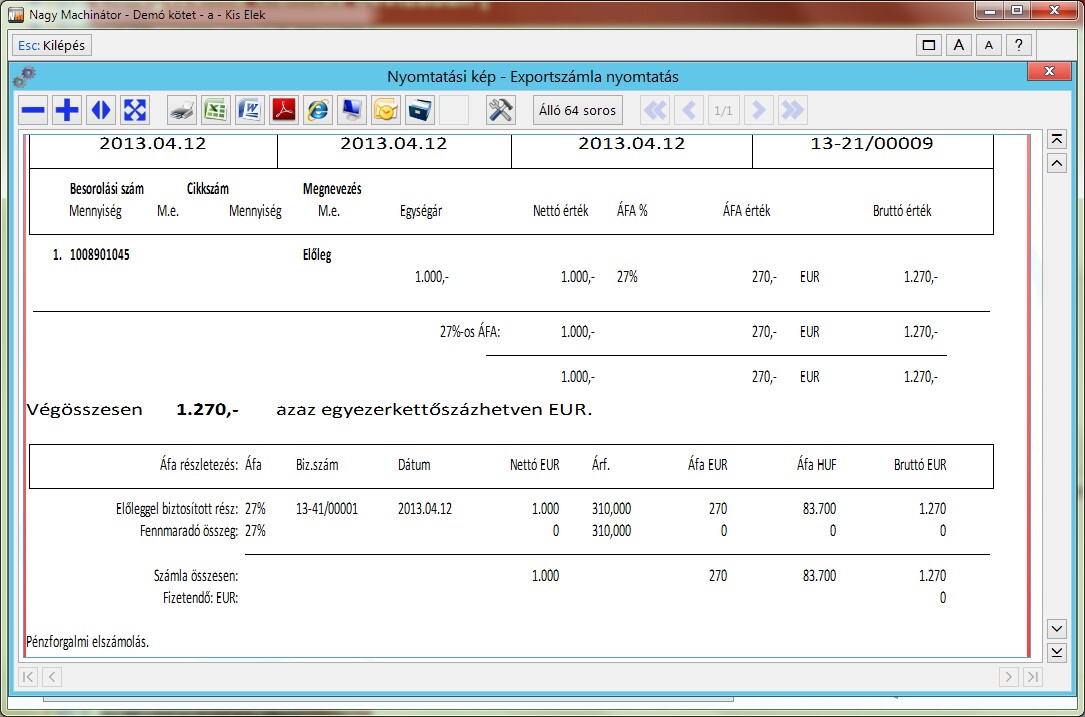Viewport: 1085px width, 717px height.
Task: Open help with the question mark button
Action: tap(1019, 46)
